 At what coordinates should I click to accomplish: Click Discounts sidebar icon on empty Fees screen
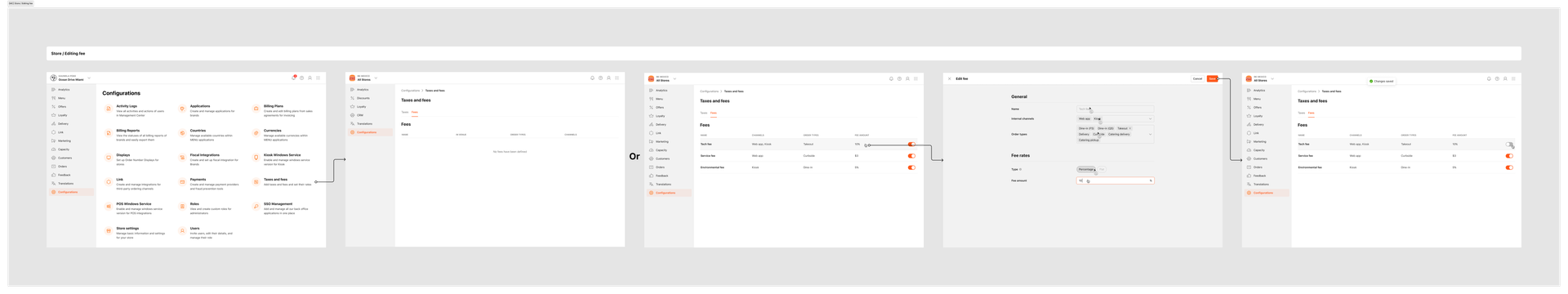pos(353,98)
